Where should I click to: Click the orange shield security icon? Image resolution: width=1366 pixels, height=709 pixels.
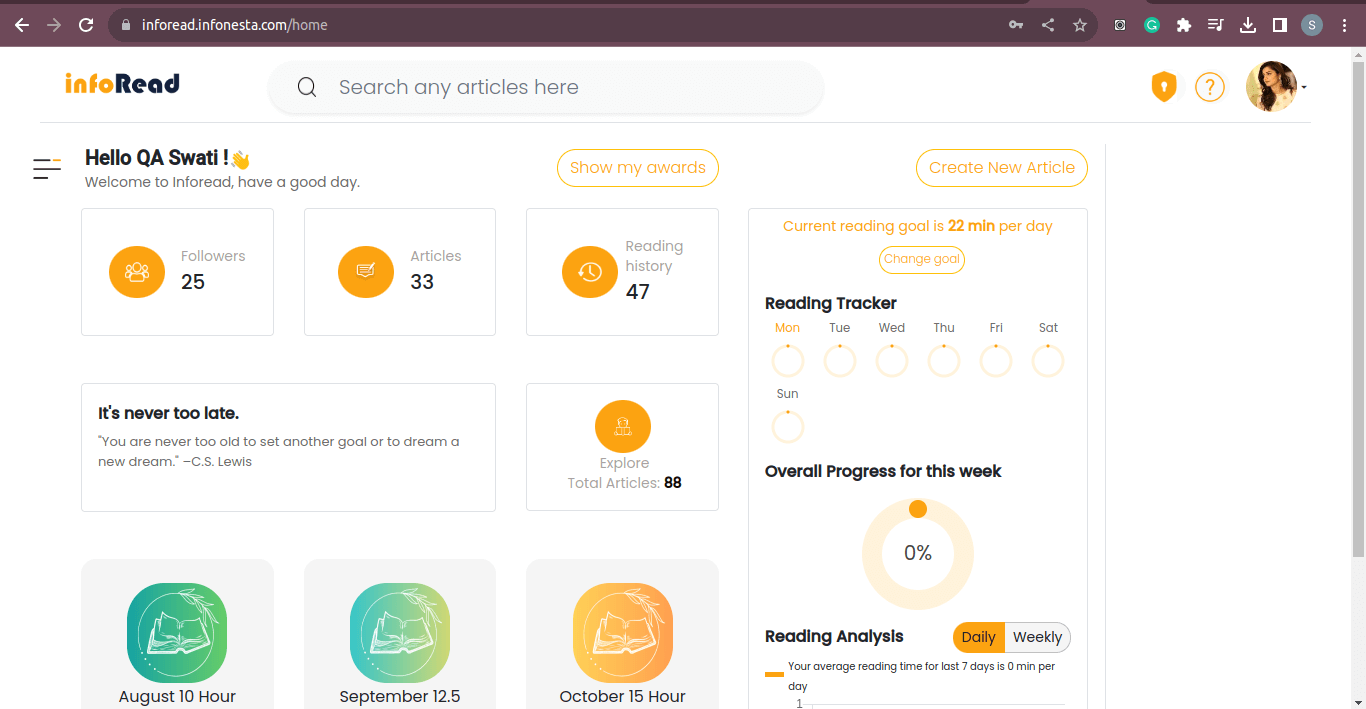point(1163,87)
